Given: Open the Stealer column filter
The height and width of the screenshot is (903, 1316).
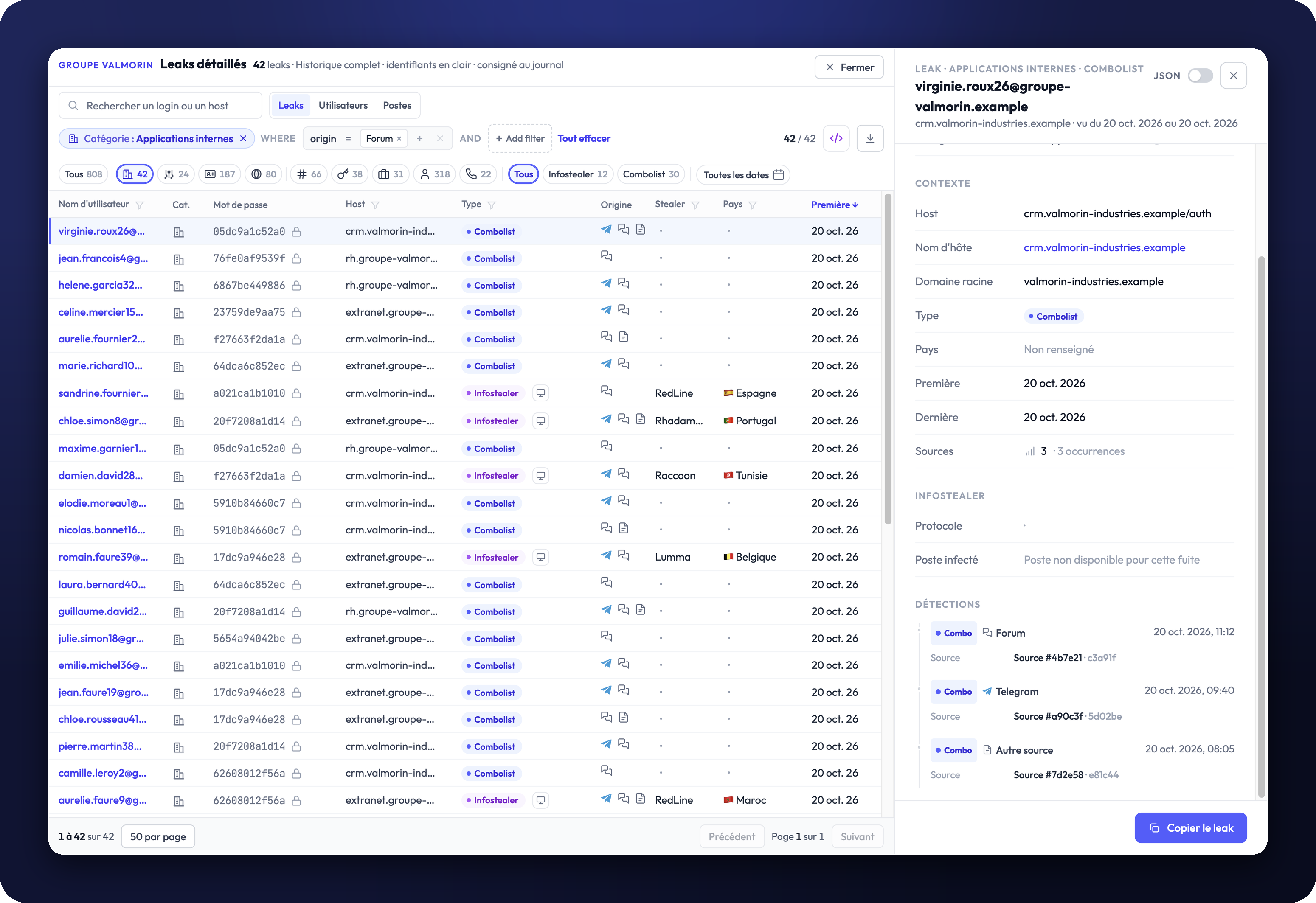Looking at the screenshot, I should click(x=695, y=205).
